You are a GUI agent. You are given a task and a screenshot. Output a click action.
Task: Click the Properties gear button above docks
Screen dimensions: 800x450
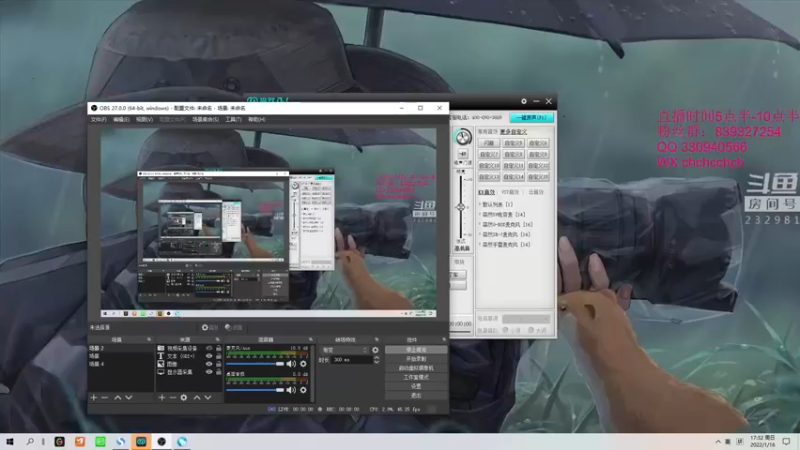pos(210,328)
